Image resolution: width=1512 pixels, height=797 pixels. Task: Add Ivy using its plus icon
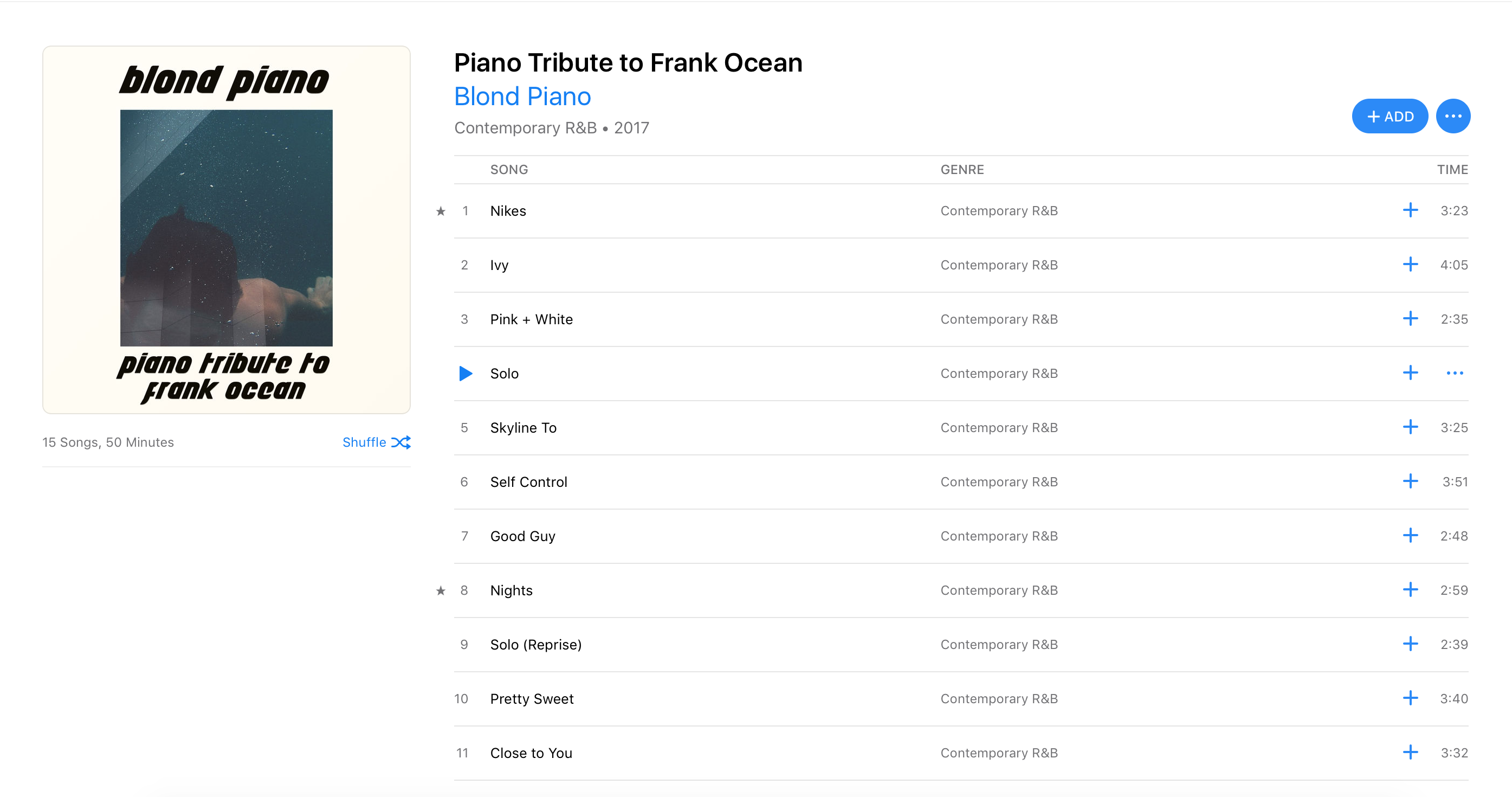1410,264
